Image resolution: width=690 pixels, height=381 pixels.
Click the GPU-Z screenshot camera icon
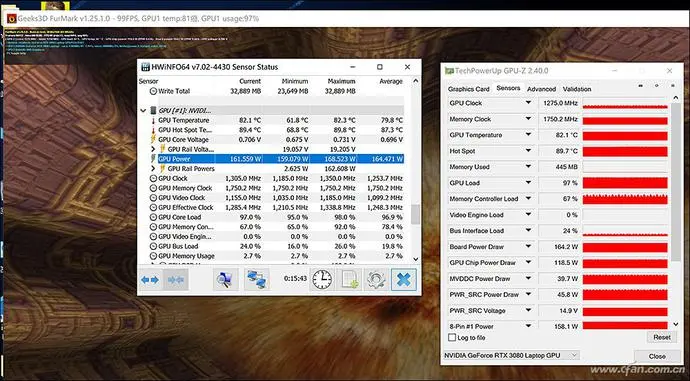click(x=640, y=86)
